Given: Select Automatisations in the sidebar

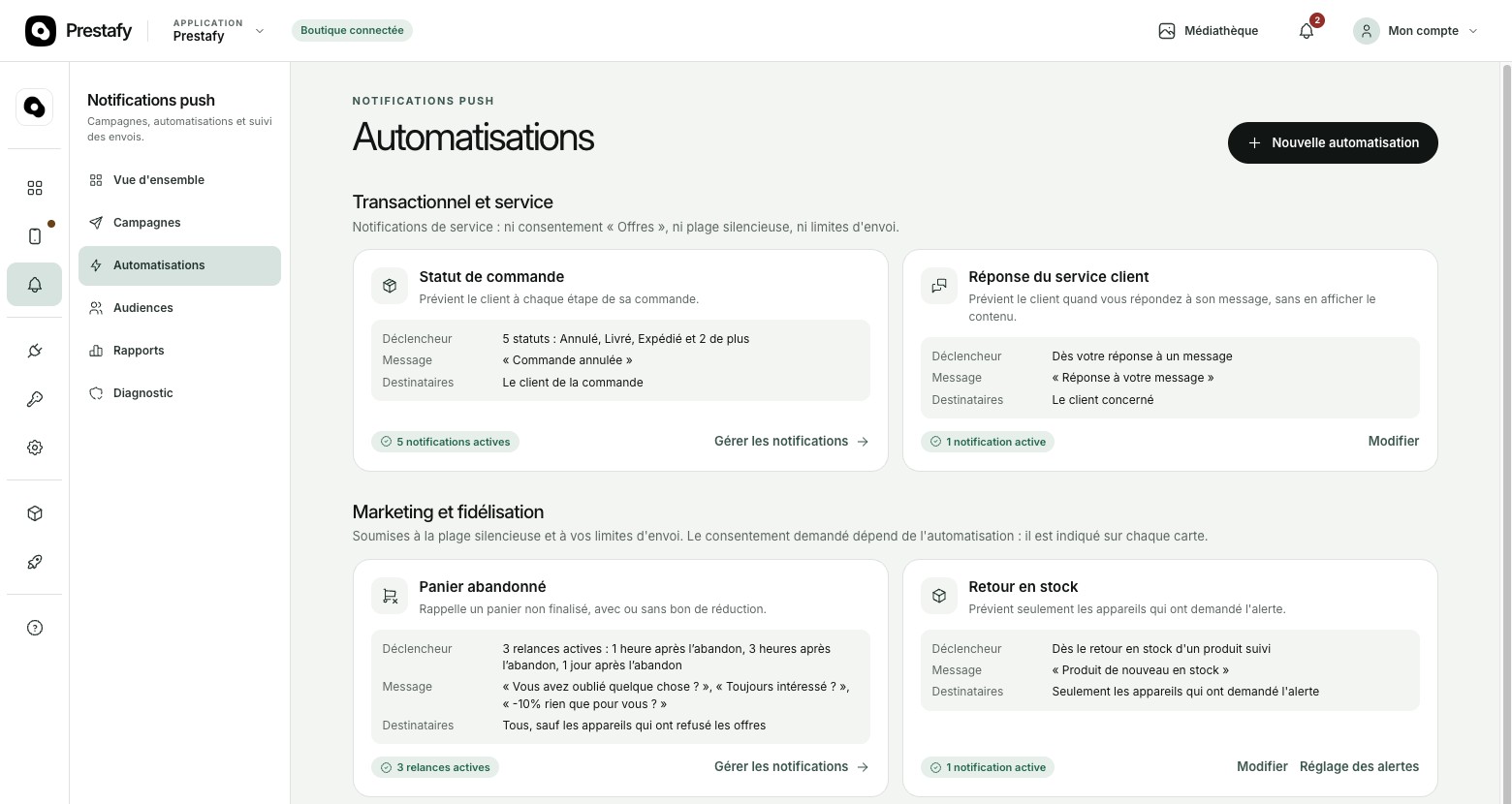Looking at the screenshot, I should tap(179, 265).
